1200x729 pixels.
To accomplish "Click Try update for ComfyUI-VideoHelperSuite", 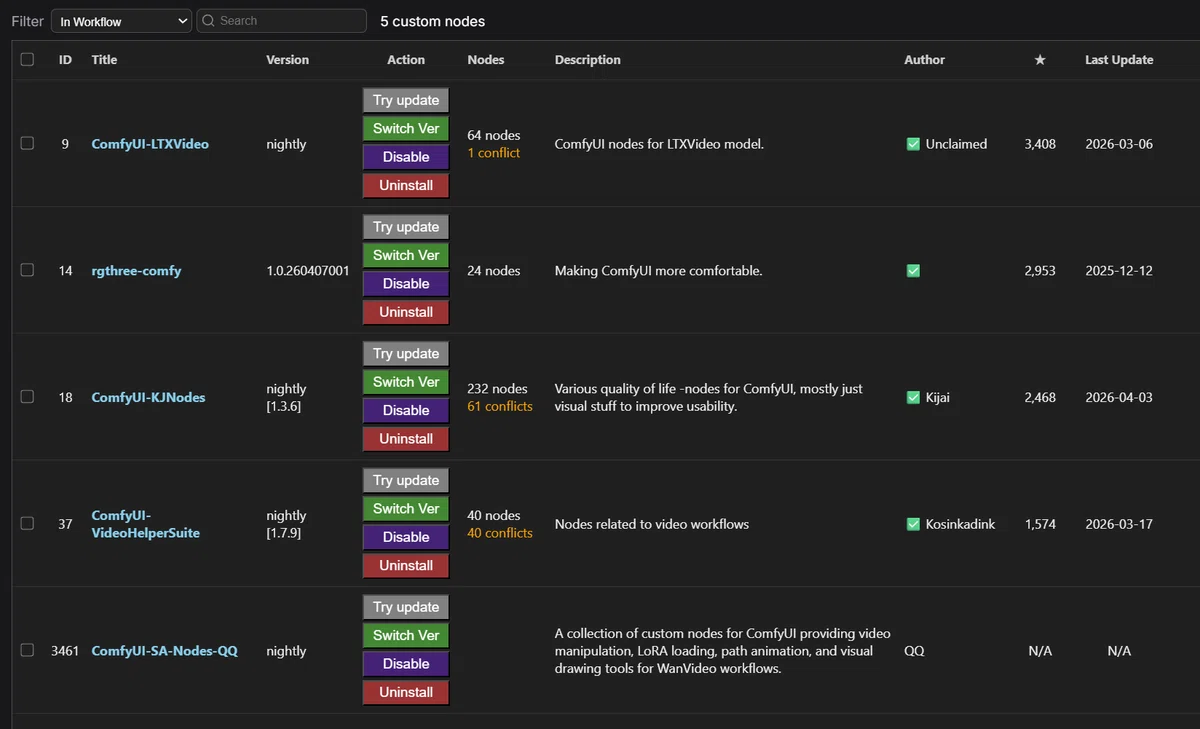I will coord(406,480).
